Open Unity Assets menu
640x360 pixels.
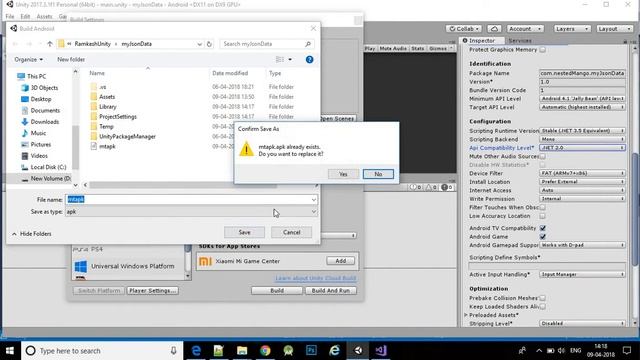tap(44, 16)
